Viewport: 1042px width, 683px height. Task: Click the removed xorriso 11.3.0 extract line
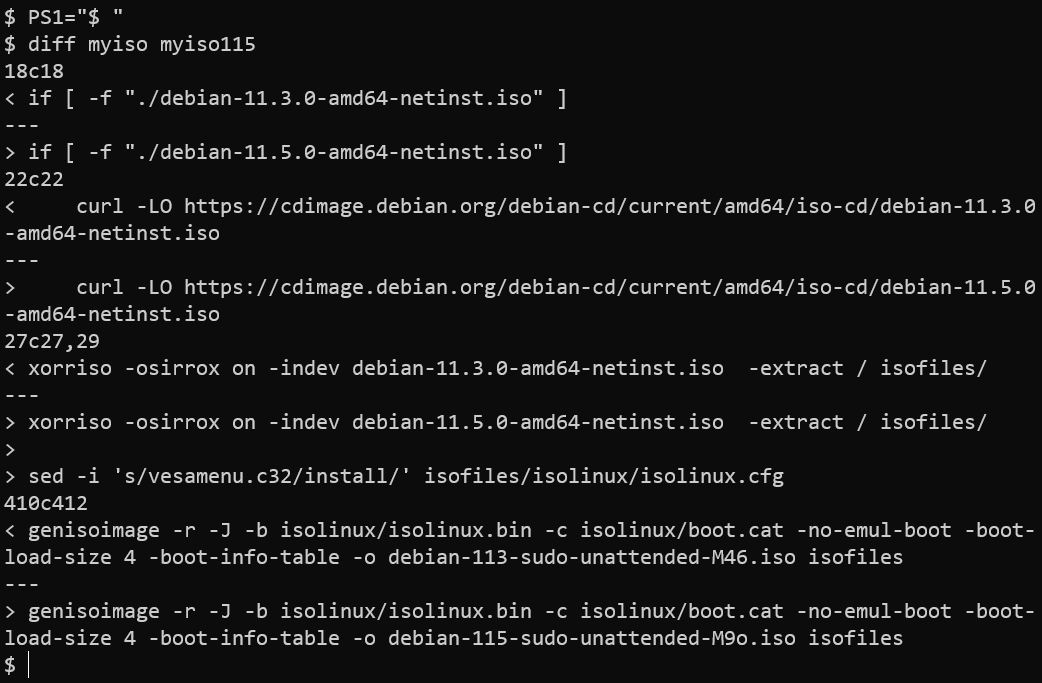point(496,369)
